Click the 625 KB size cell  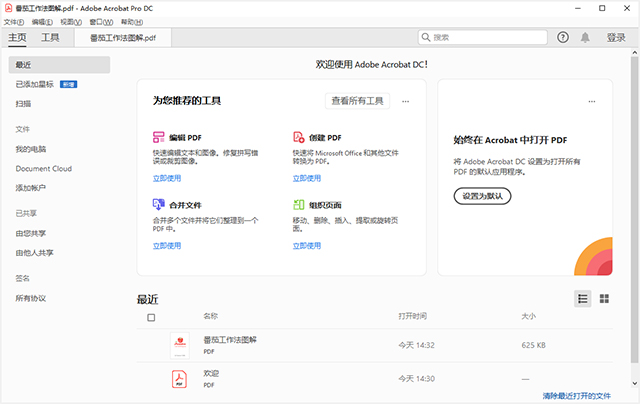tap(533, 345)
